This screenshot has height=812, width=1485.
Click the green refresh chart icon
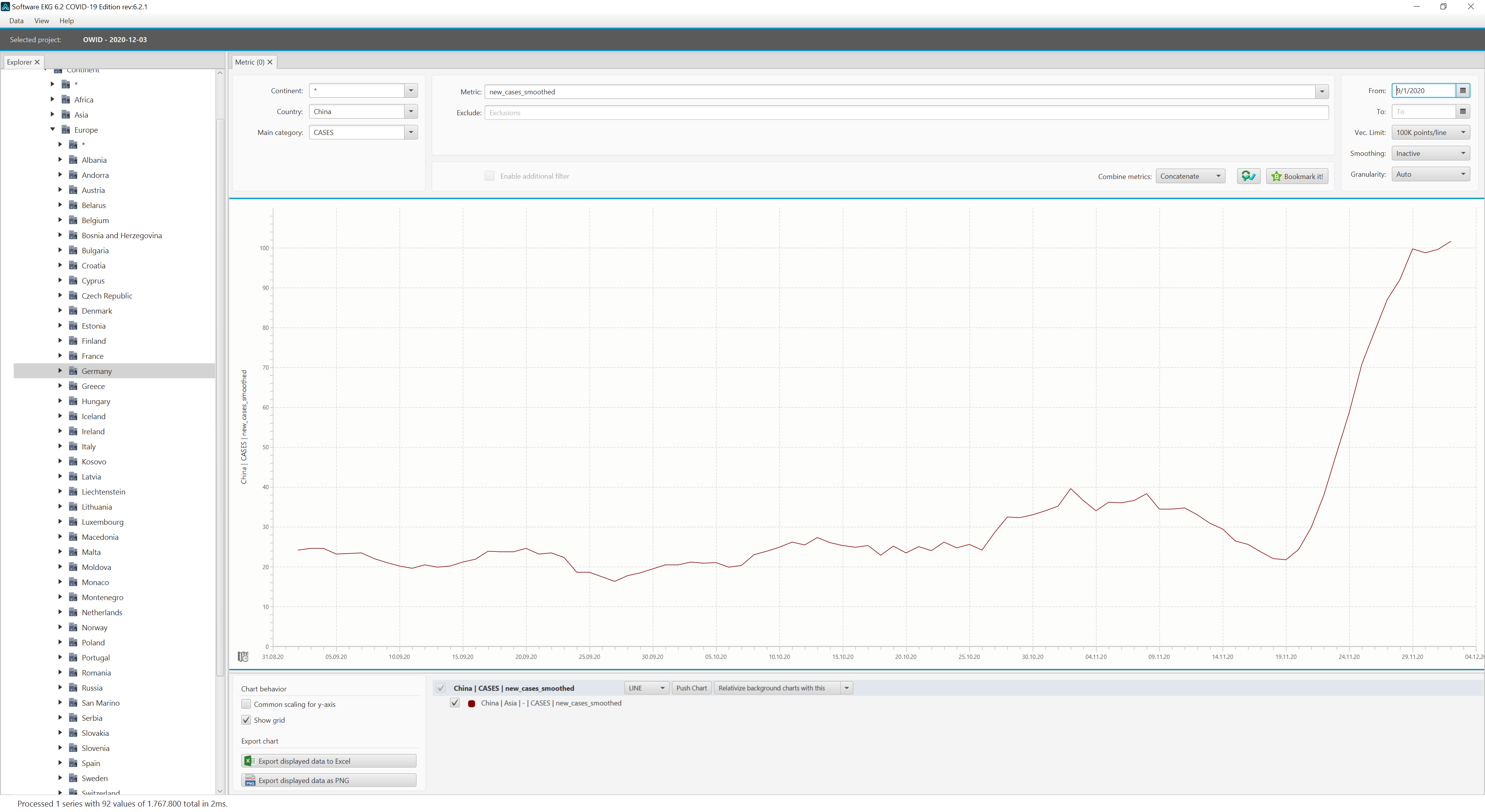[x=1248, y=176]
